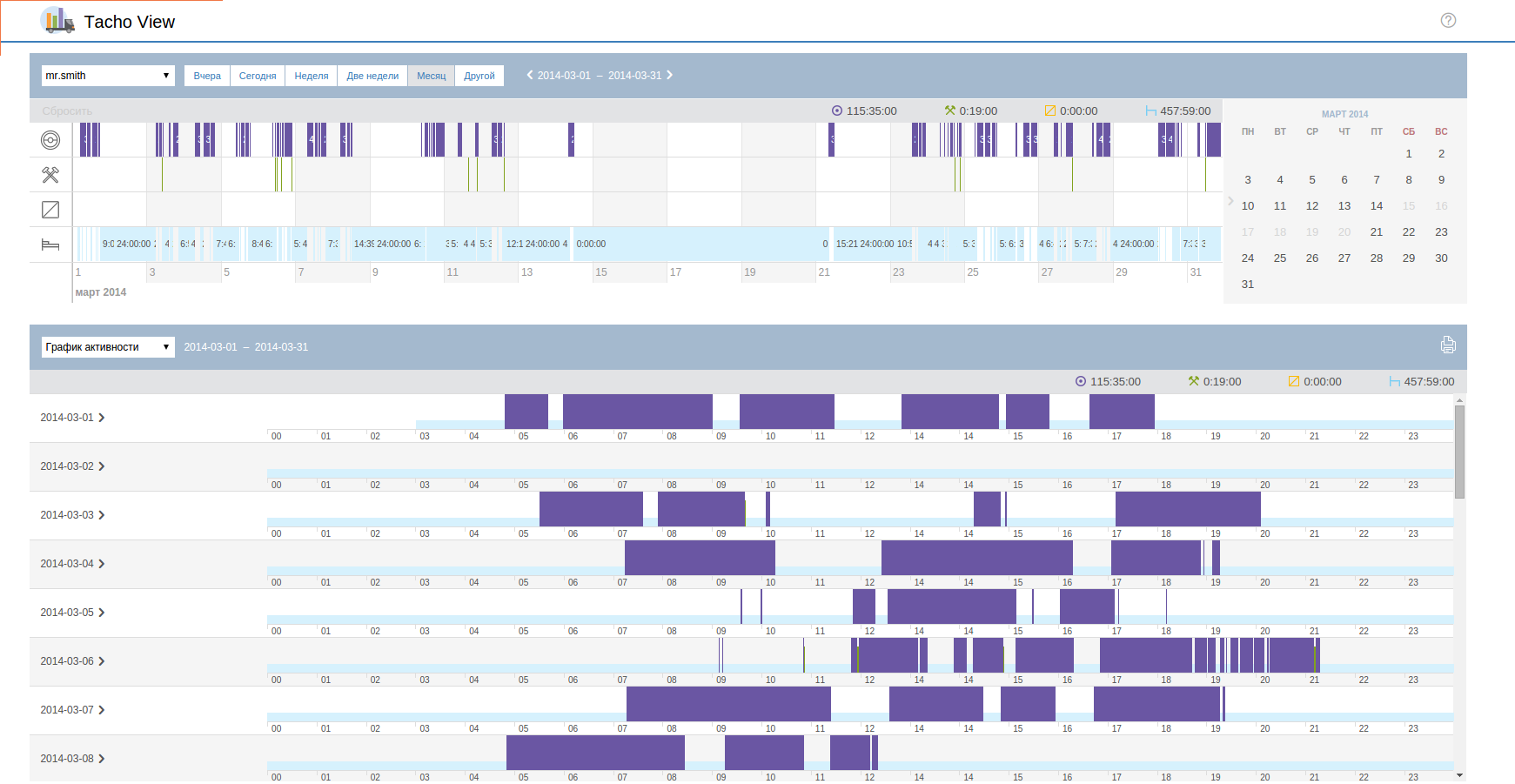Click the rest bed row icon
This screenshot has height=784, width=1515.
50,245
